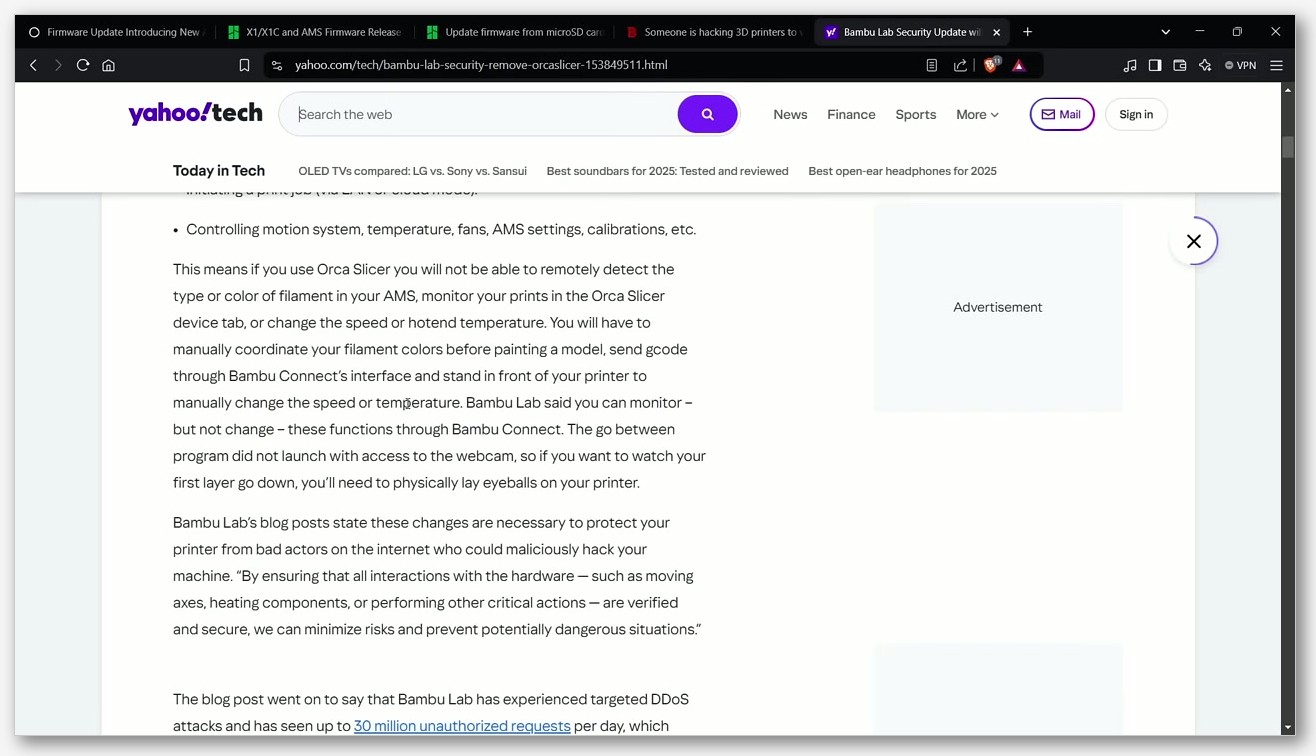Click scrollbar down arrow at bottom
The width and height of the screenshot is (1316, 756).
pos(1288,728)
